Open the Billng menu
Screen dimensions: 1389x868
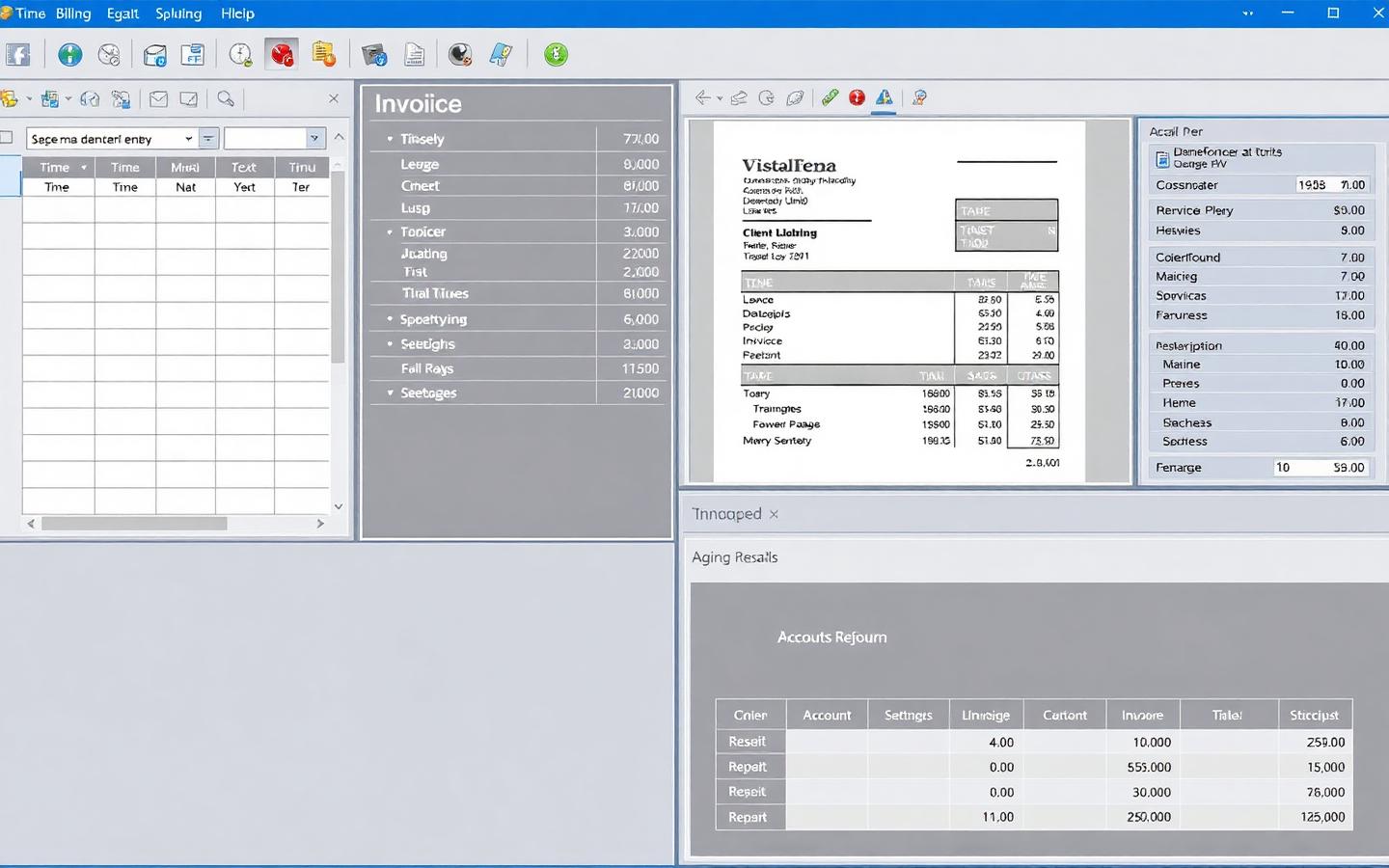coord(73,14)
